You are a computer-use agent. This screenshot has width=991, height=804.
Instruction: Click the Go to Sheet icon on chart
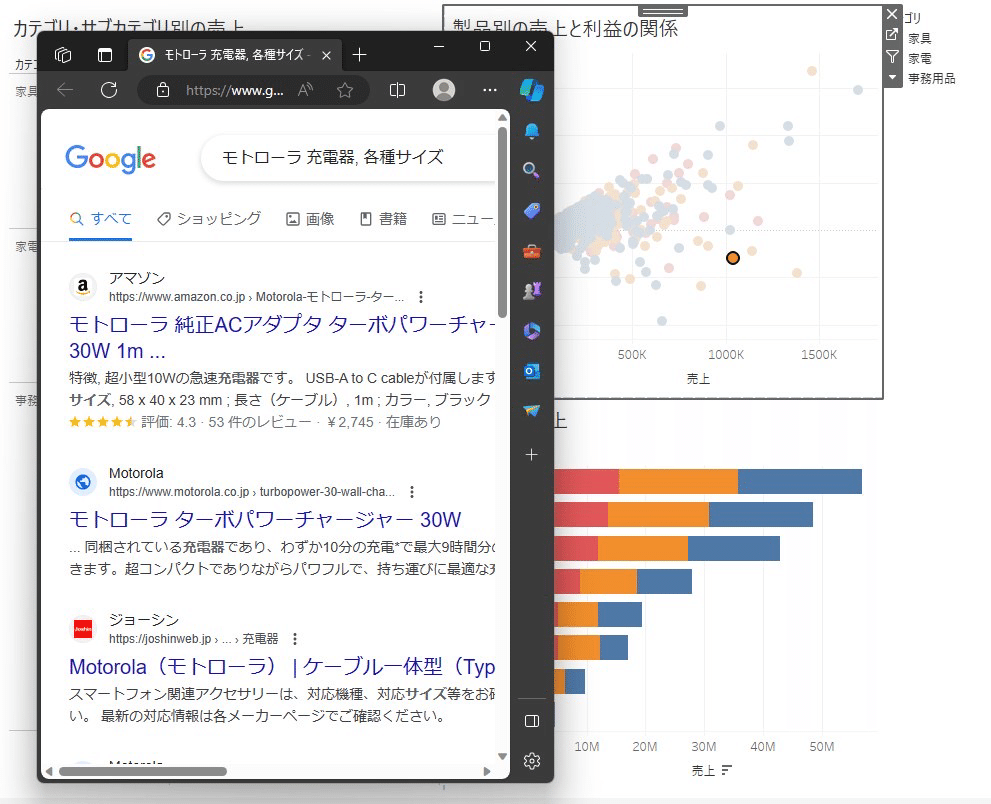pos(892,35)
